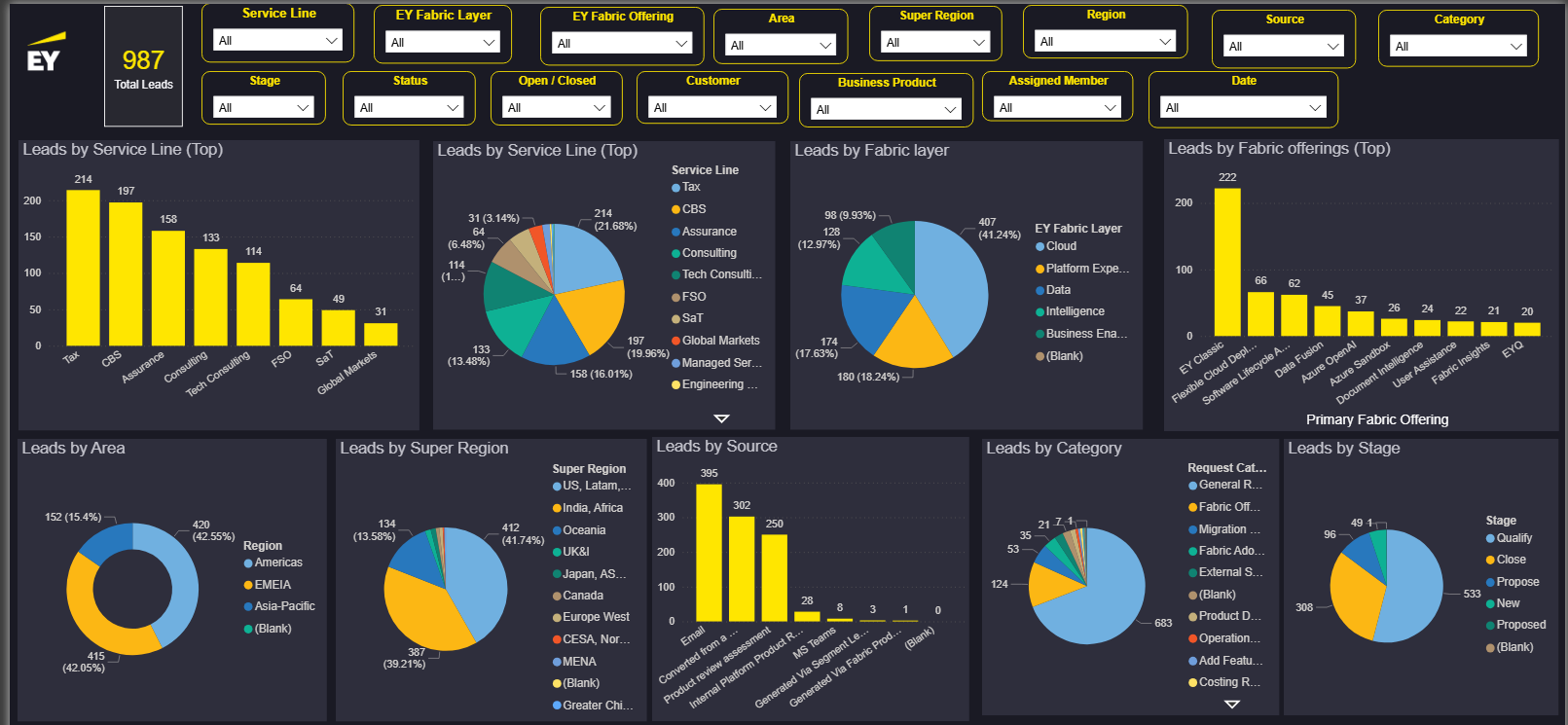Select the Qualify stage legend marker
1568x725 pixels.
point(1490,538)
